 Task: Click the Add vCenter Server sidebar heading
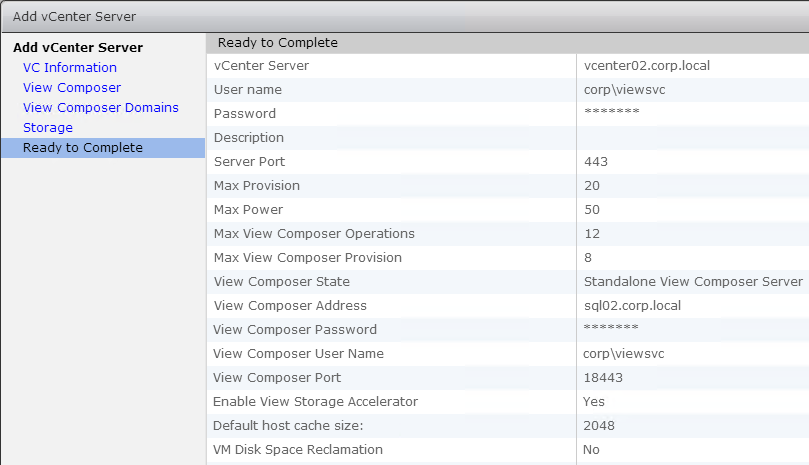coord(78,47)
